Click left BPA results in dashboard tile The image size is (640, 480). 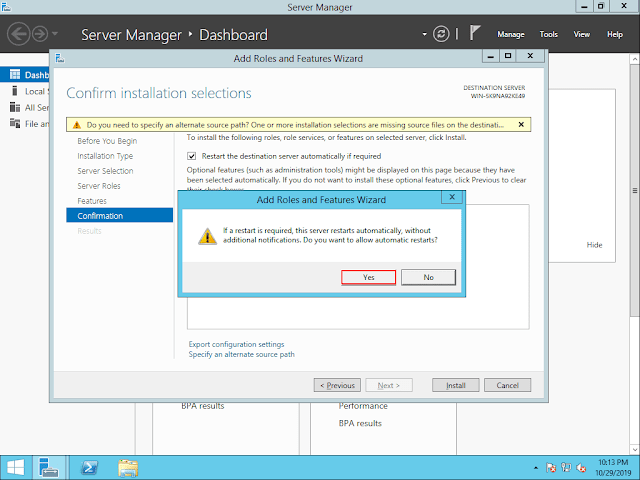[203, 406]
